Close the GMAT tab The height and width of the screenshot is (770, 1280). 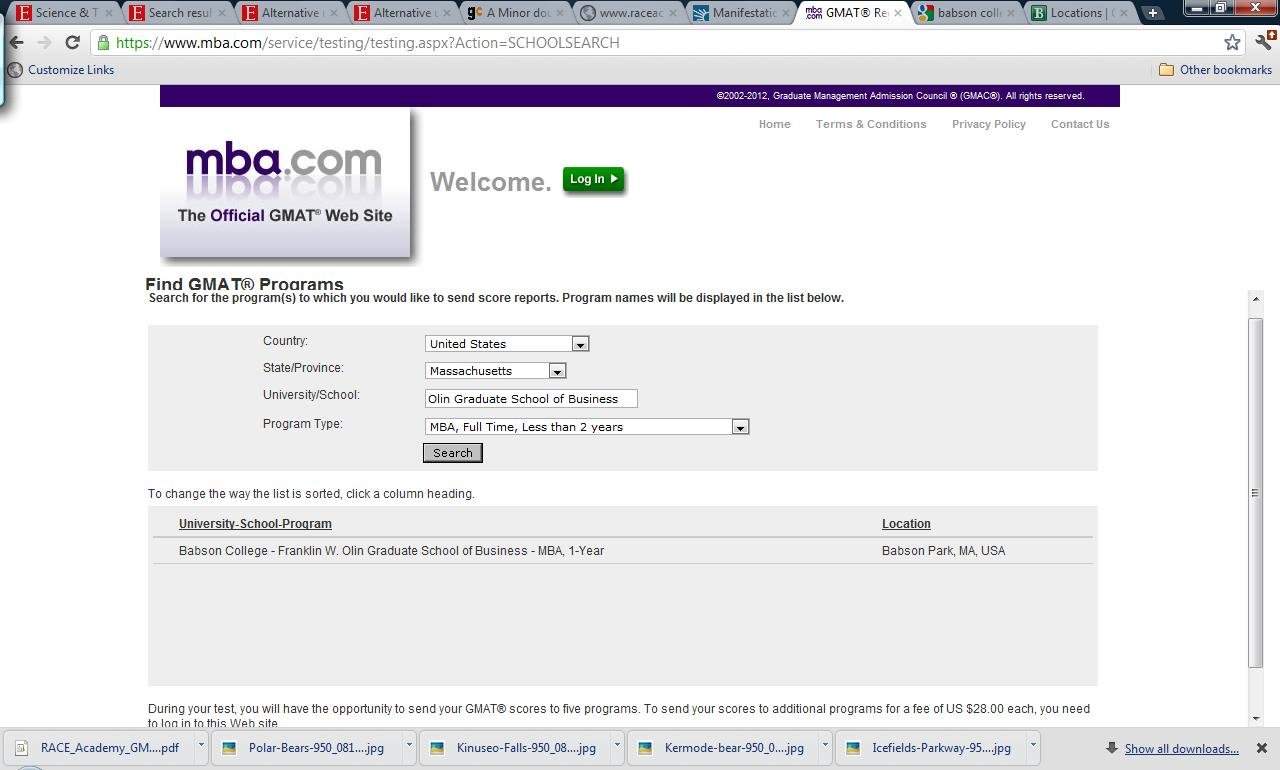[x=898, y=13]
